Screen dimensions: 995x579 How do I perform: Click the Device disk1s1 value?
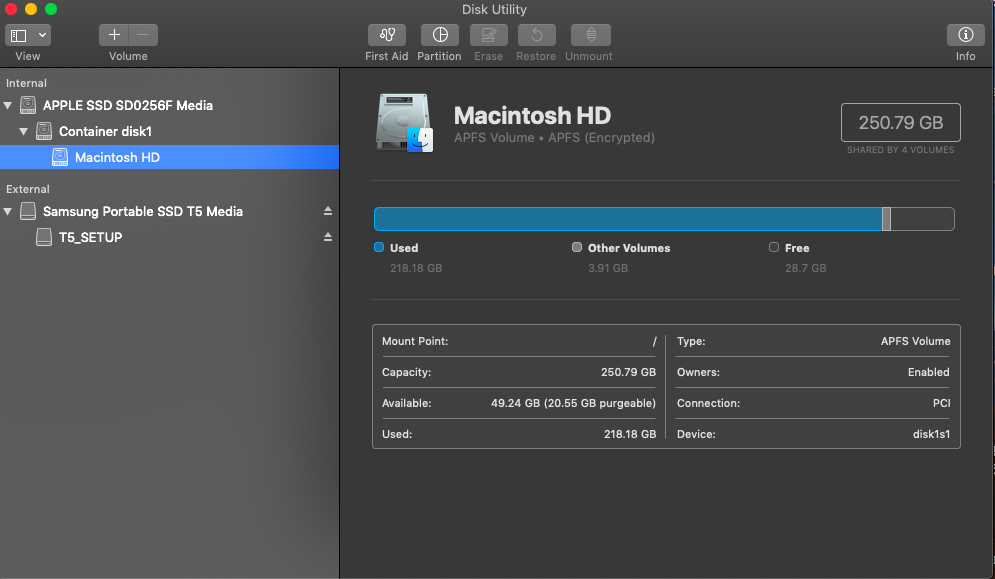[931, 434]
